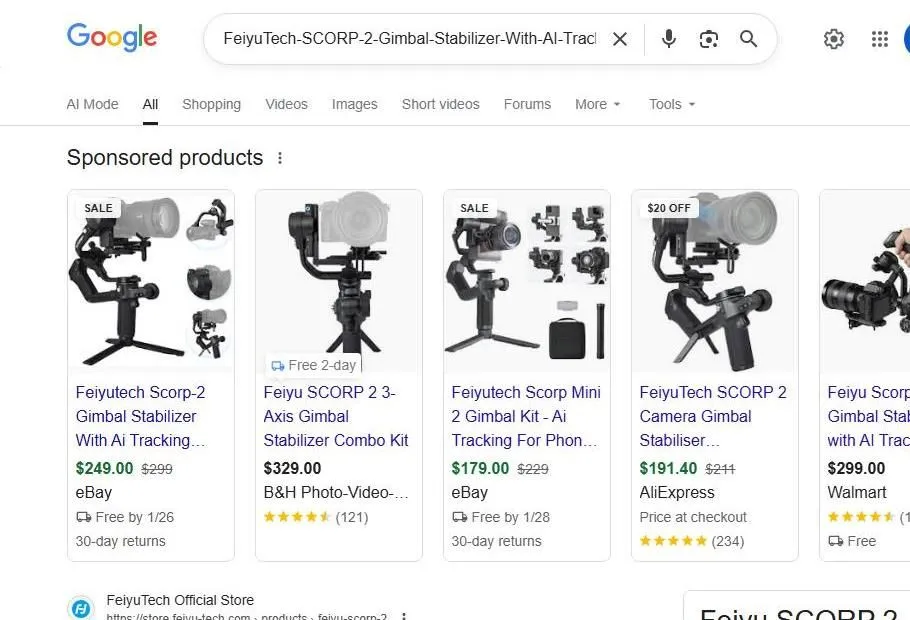Image resolution: width=910 pixels, height=620 pixels.
Task: Switch to the Images tab
Action: point(355,104)
